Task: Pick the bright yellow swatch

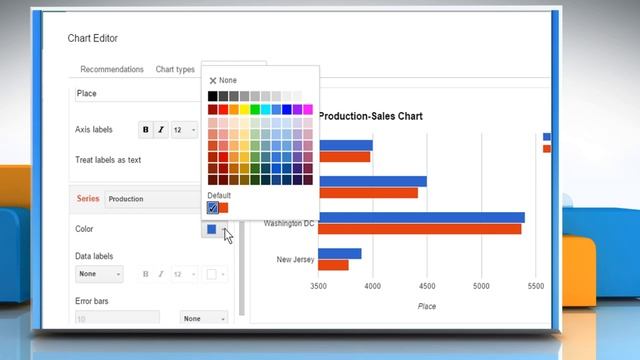Action: click(244, 109)
